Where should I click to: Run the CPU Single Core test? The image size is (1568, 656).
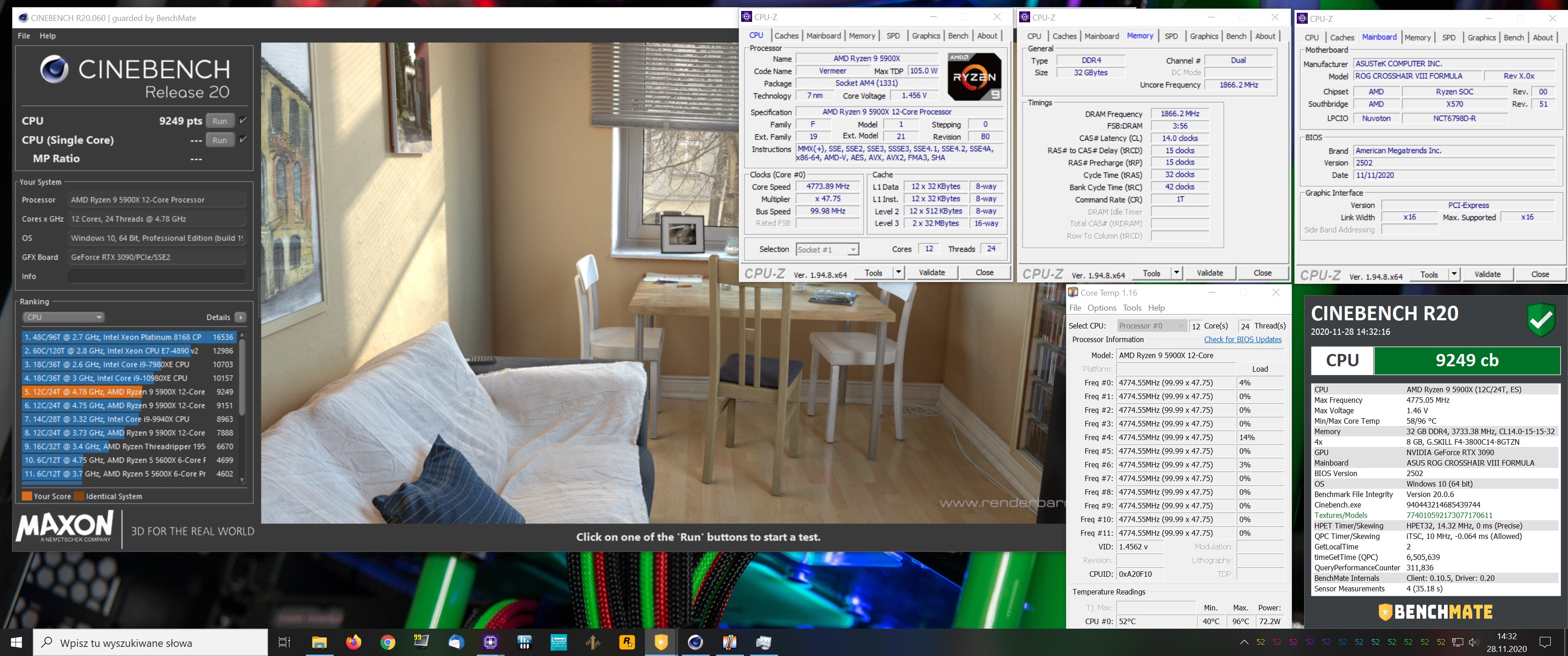point(220,139)
